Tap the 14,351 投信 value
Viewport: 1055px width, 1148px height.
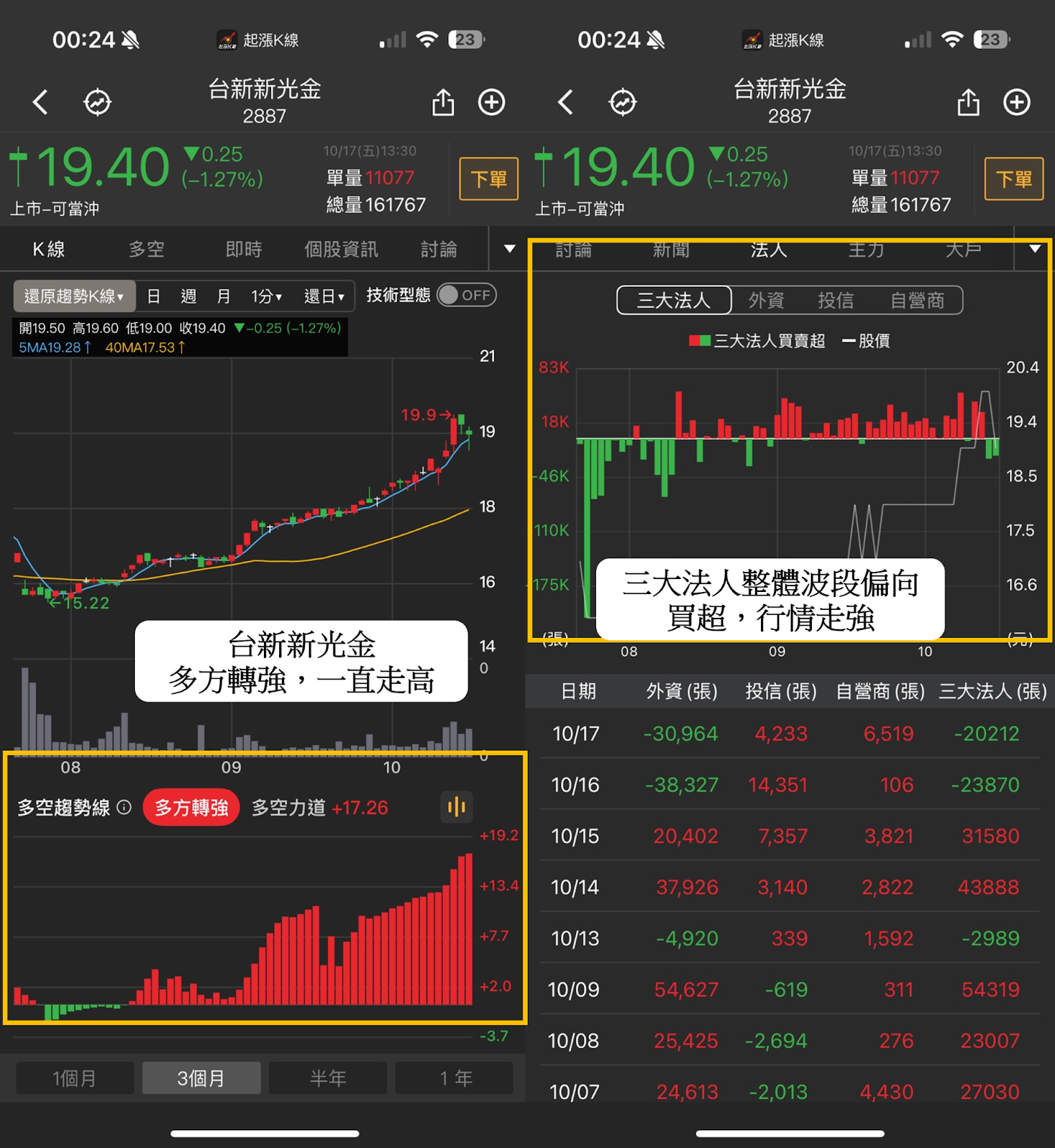coord(778,785)
